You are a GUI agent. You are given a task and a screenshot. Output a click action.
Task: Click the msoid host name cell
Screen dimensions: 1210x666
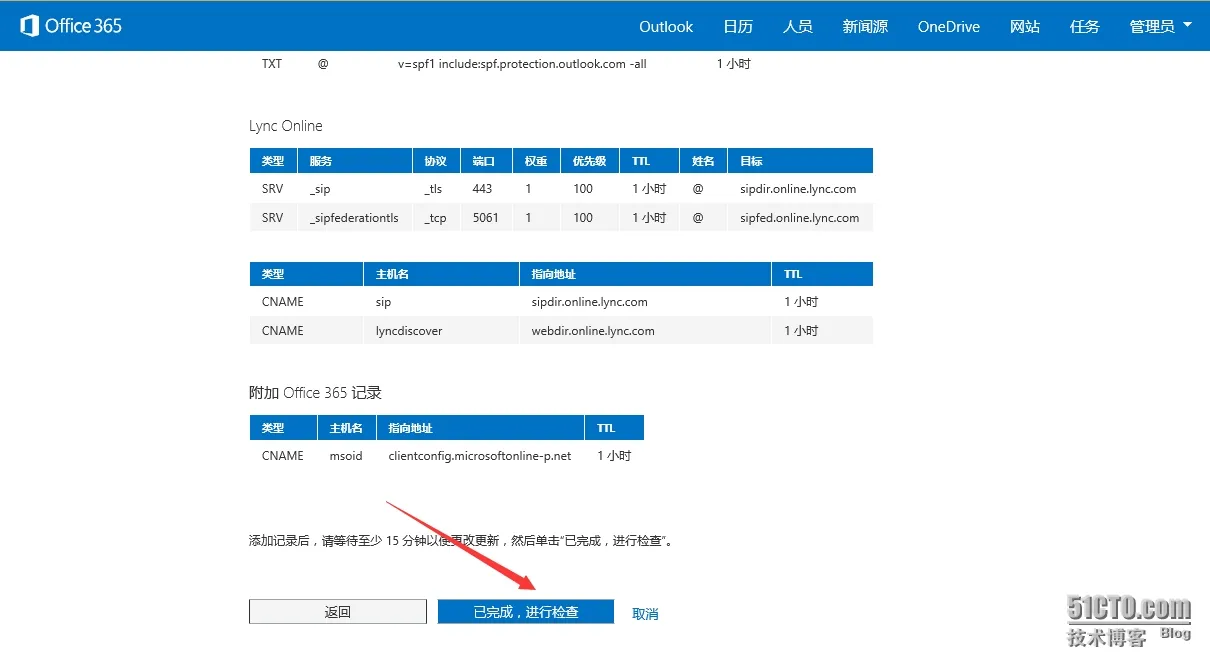347,456
